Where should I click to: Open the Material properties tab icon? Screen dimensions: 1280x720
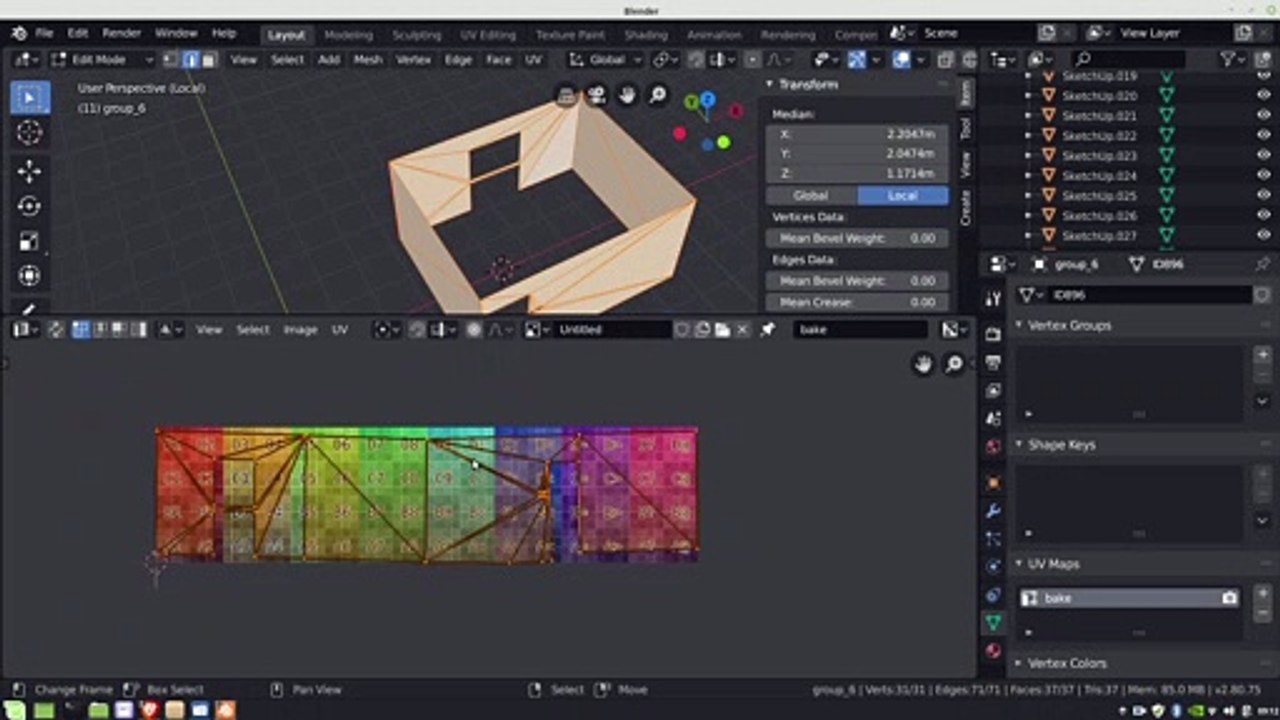click(992, 650)
